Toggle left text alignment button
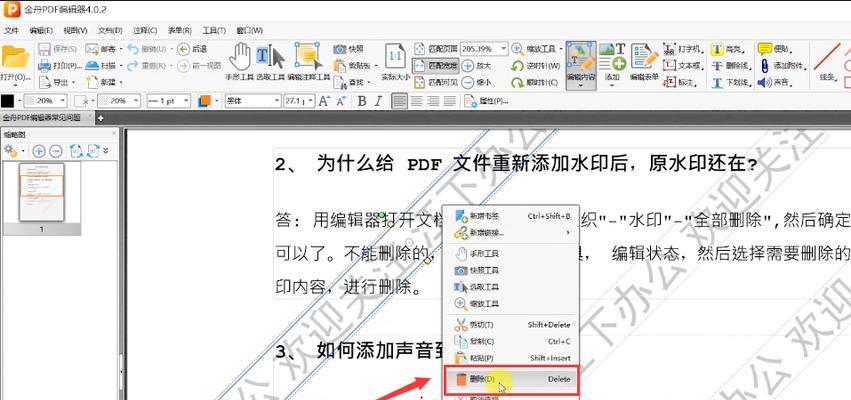The height and width of the screenshot is (400, 851). [400, 100]
